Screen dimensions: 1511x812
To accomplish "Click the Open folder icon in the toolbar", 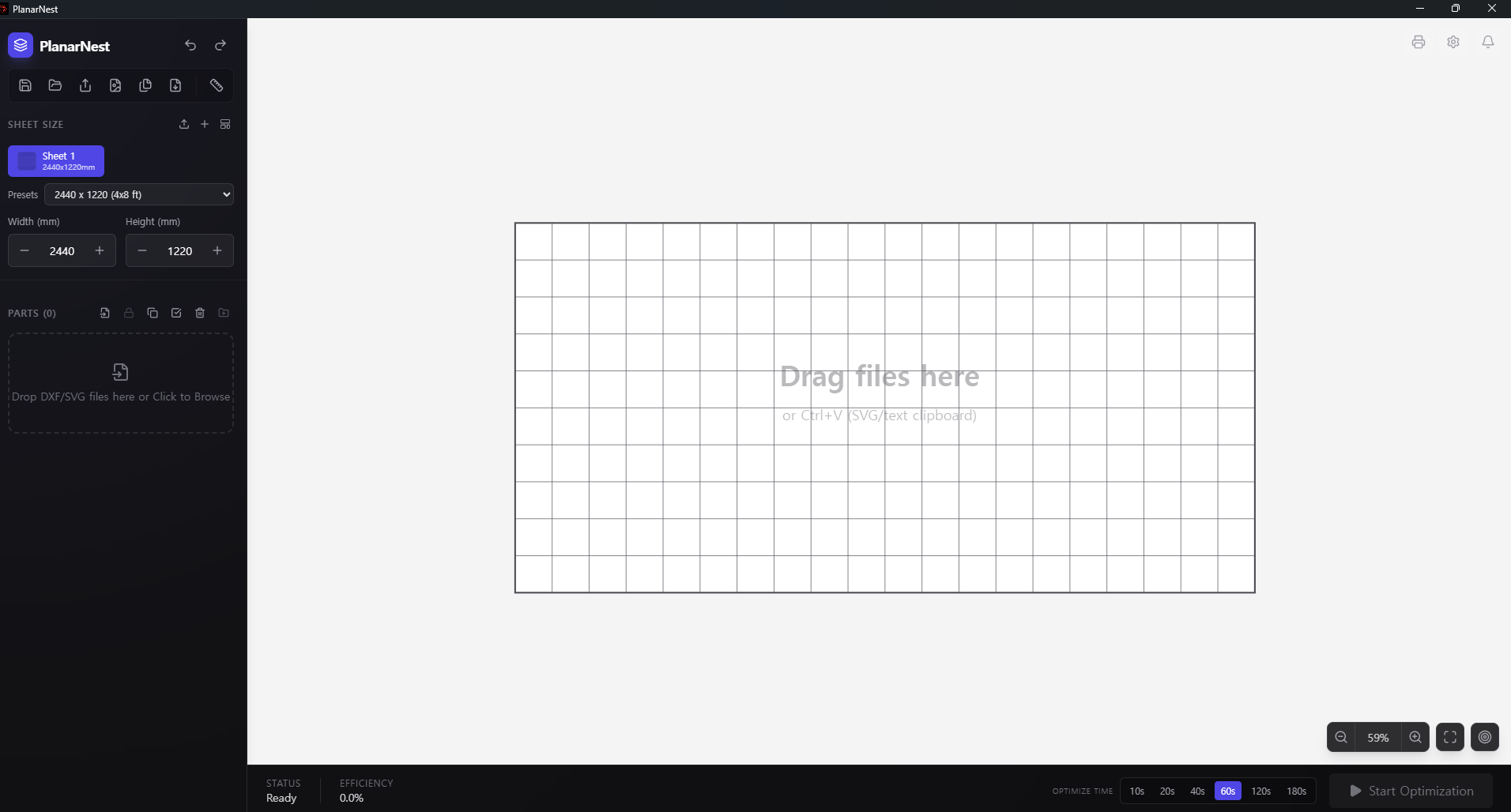I will tap(55, 85).
